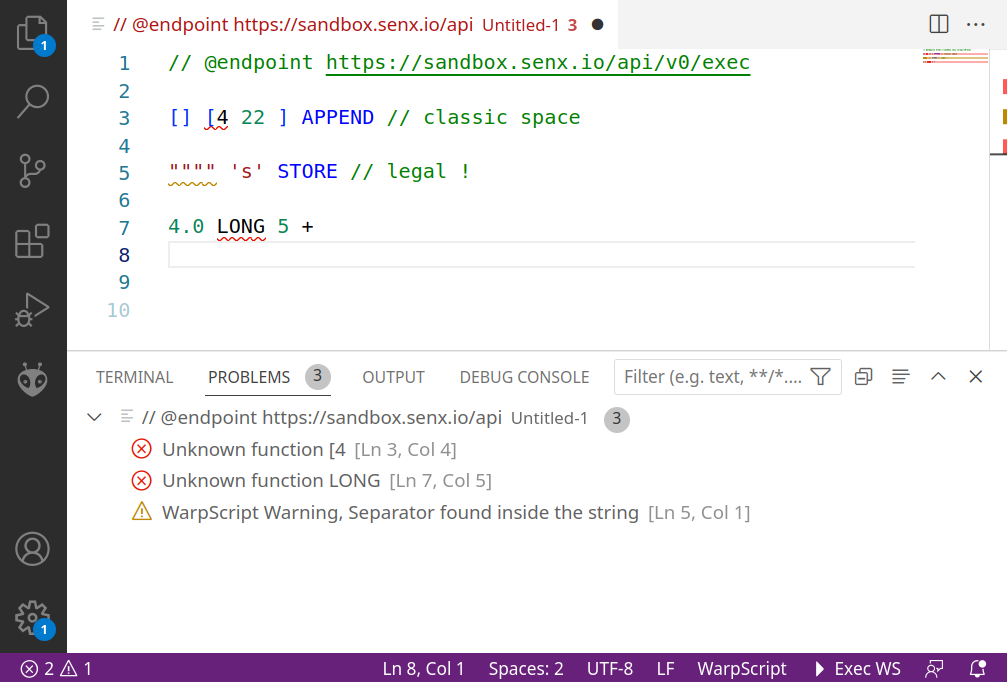
Task: Click the filter funnel icon
Action: 821,377
